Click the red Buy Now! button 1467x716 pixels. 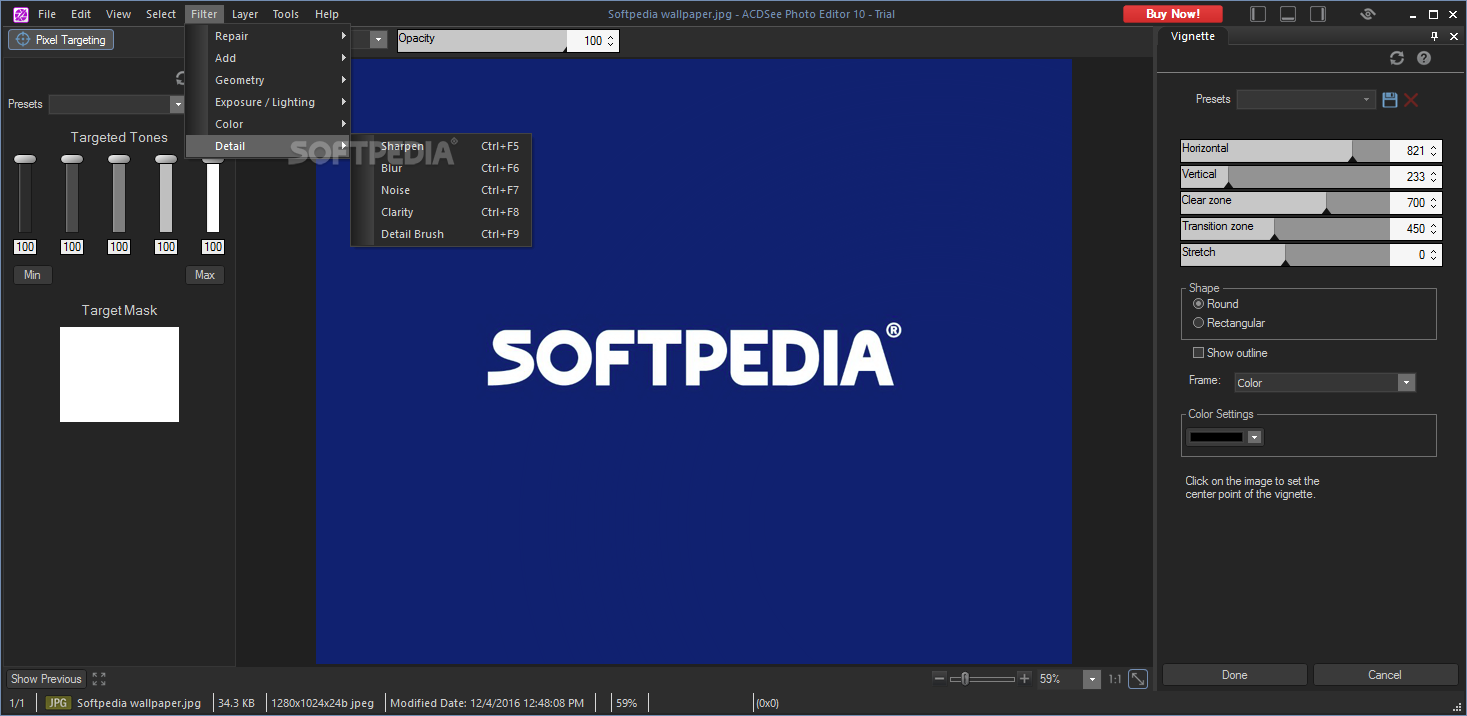pyautogui.click(x=1173, y=14)
